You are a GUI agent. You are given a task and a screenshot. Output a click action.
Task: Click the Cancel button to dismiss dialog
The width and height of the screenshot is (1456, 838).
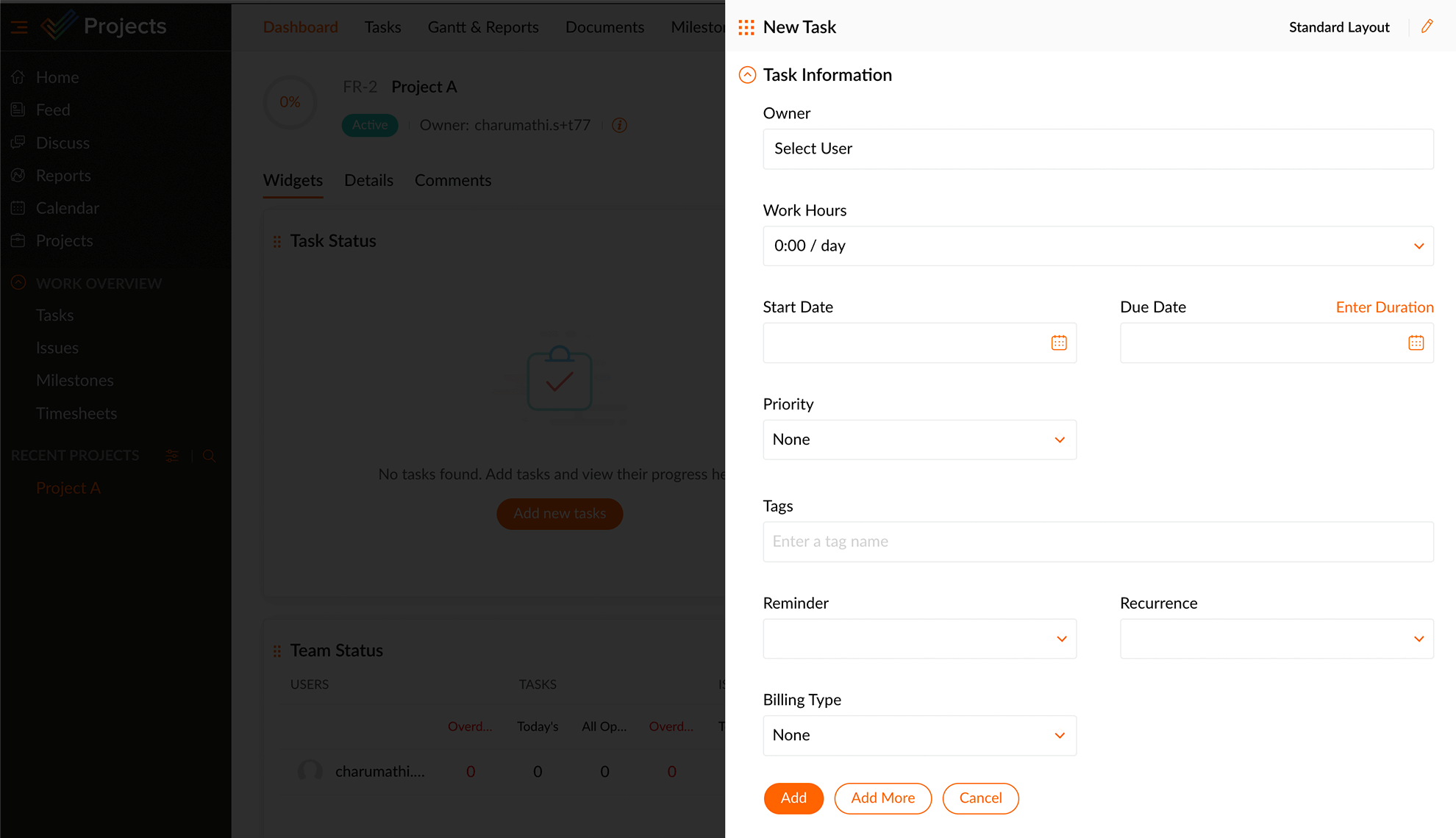pyautogui.click(x=979, y=798)
